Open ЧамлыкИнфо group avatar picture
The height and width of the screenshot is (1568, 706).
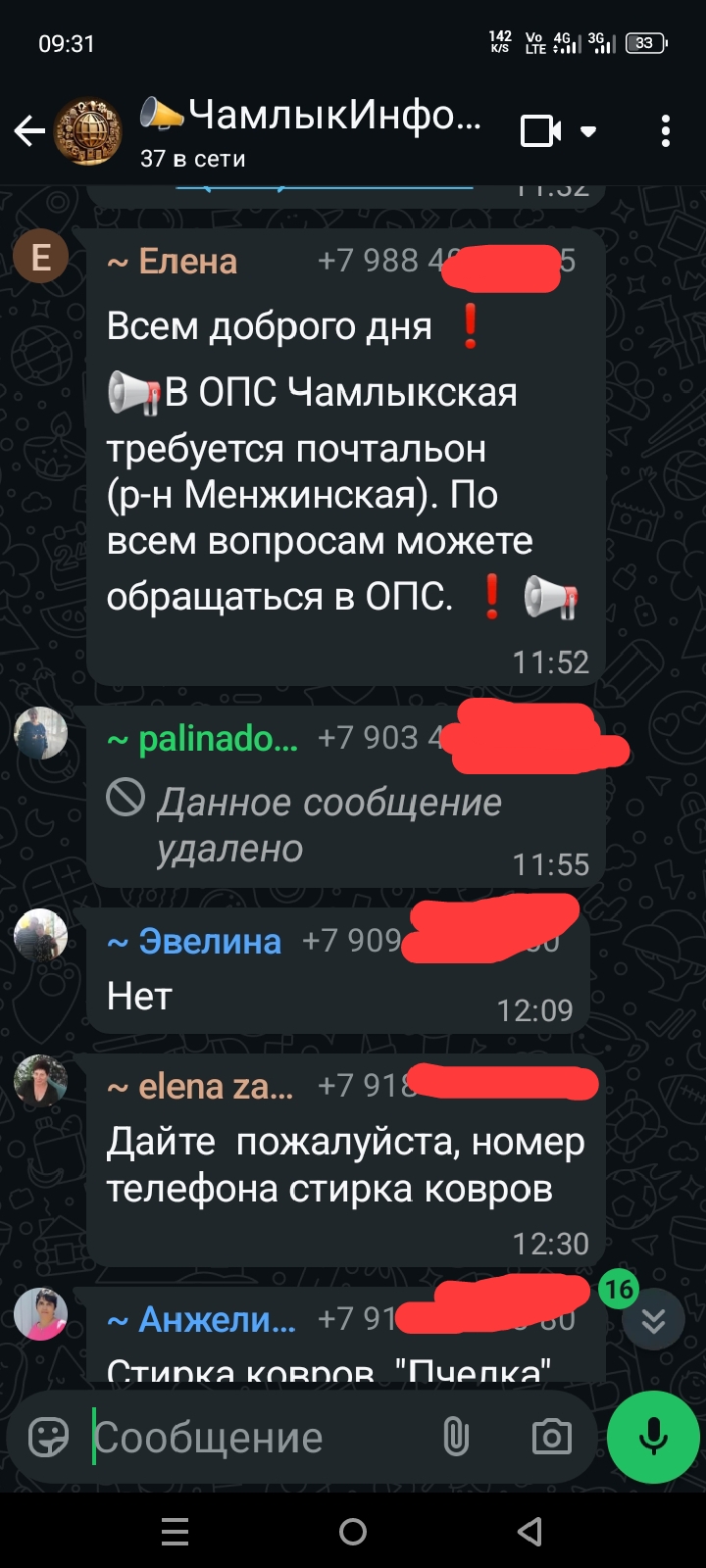pyautogui.click(x=86, y=130)
